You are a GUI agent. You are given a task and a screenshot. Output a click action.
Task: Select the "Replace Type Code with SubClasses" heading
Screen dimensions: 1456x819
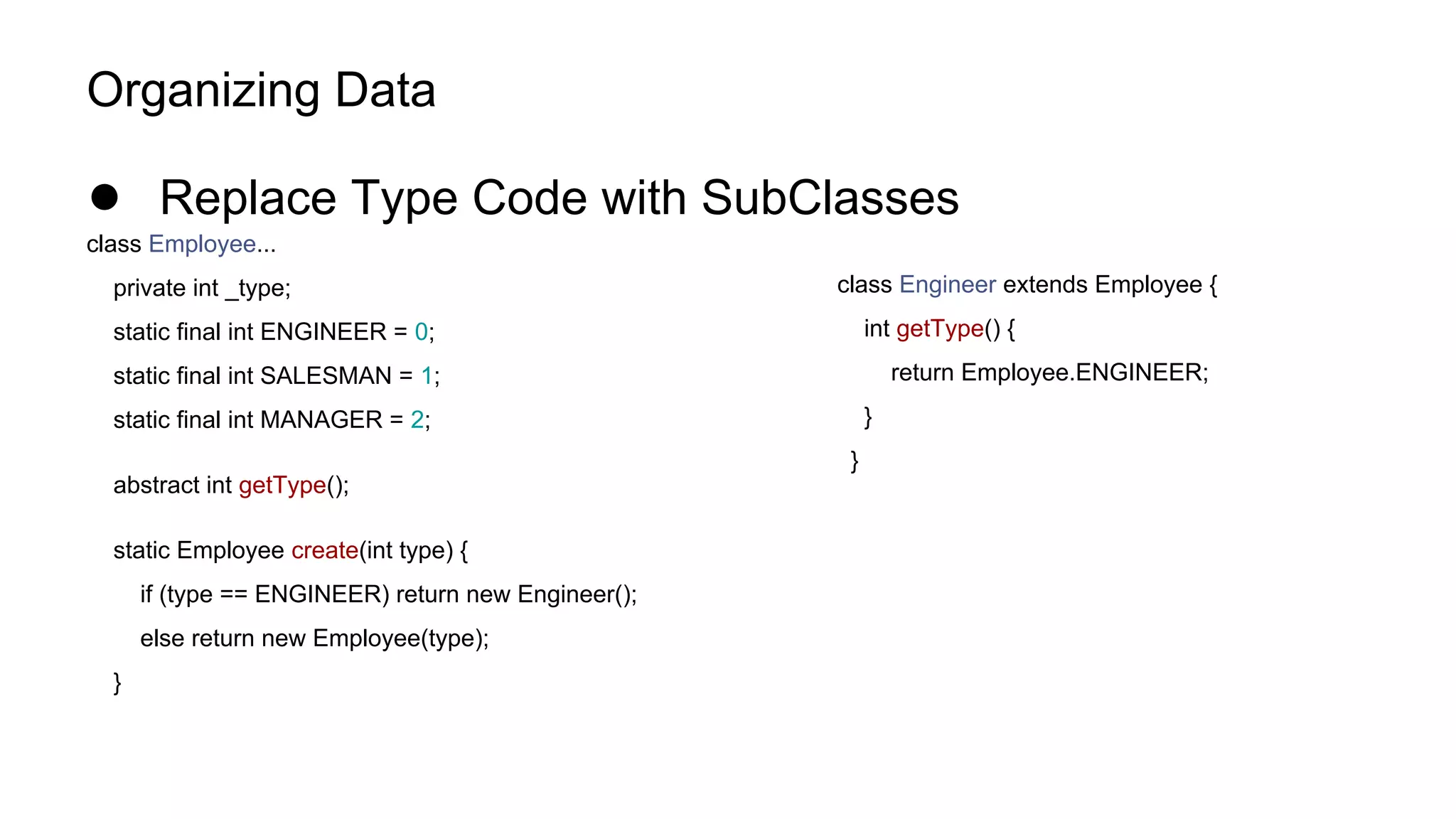click(x=559, y=198)
